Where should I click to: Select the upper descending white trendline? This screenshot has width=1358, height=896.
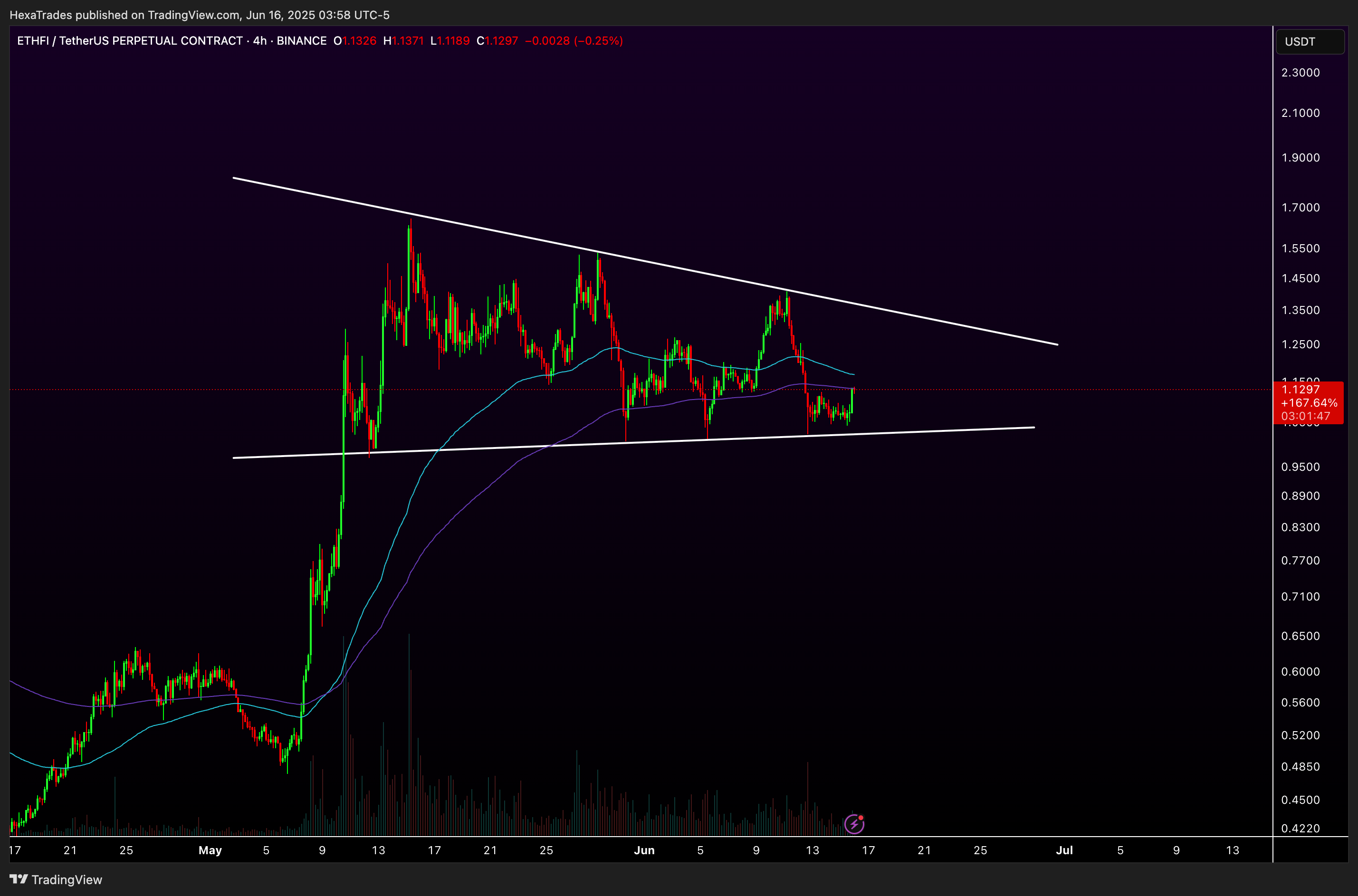[x=645, y=261]
